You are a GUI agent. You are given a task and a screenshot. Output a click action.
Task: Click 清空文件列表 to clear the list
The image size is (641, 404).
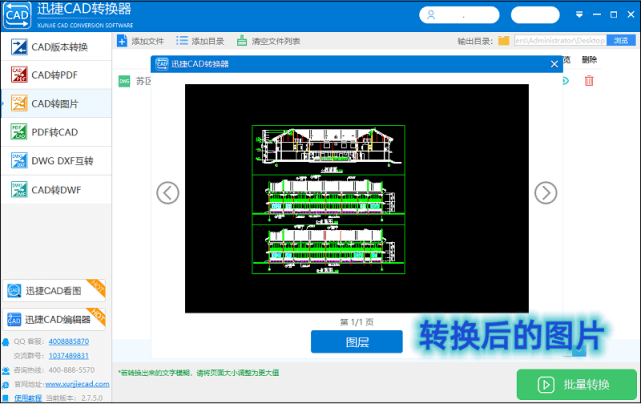tap(268, 41)
